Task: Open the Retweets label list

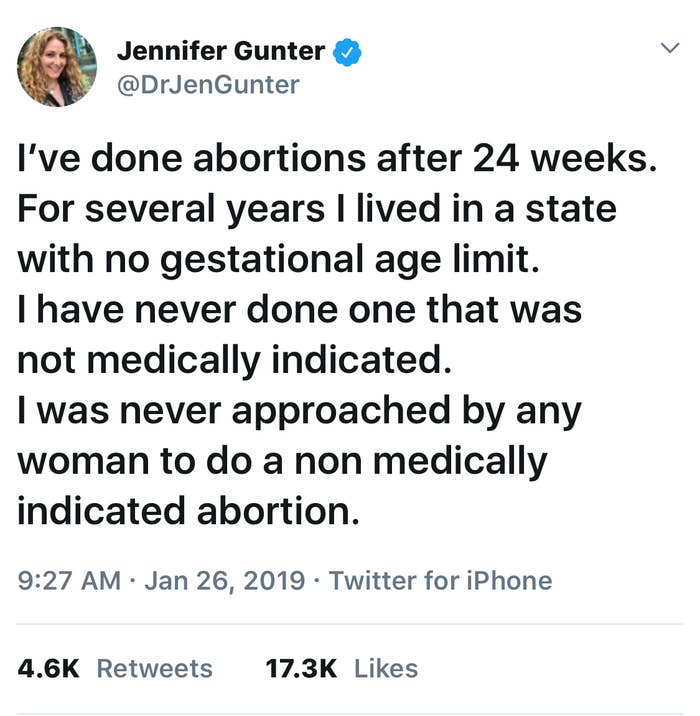Action: (x=155, y=669)
